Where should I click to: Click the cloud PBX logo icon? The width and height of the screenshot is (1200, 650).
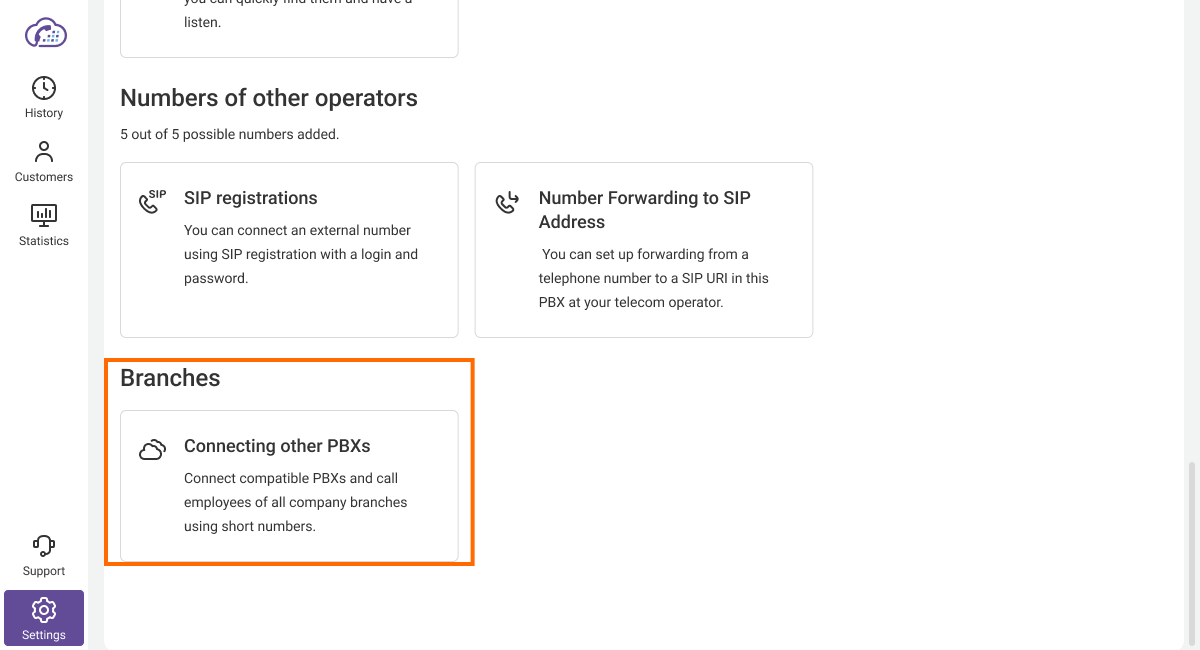click(x=44, y=33)
